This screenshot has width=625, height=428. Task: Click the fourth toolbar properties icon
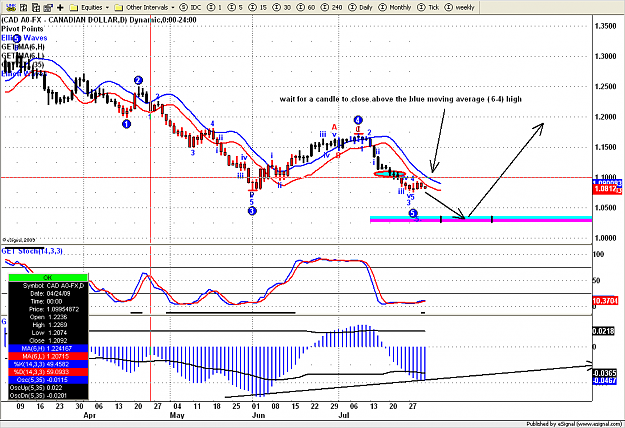[x=48, y=7]
